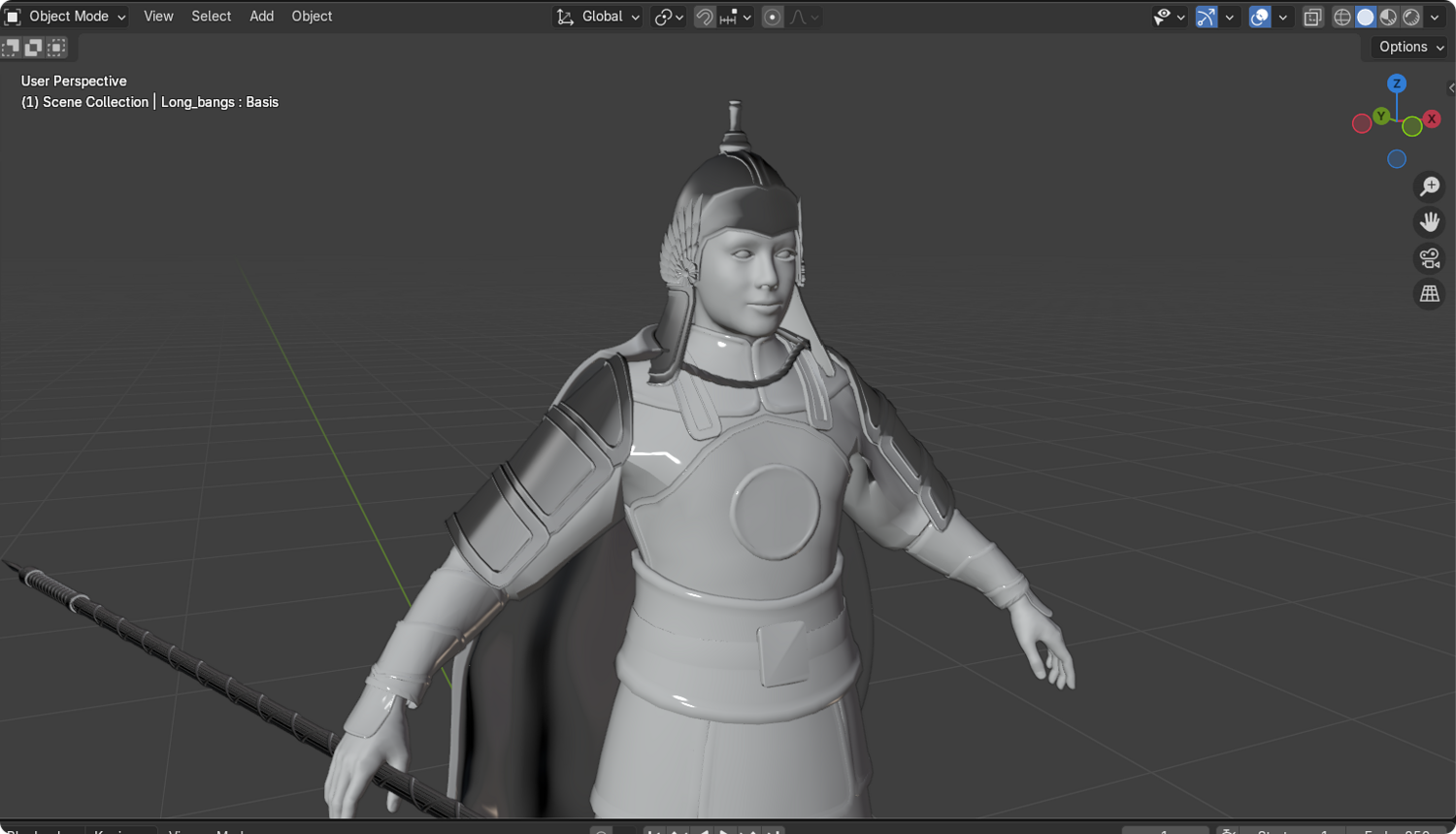Click the unlabeled green negative Y axis dot
Screen dimensions: 1456x834
(x=1412, y=126)
